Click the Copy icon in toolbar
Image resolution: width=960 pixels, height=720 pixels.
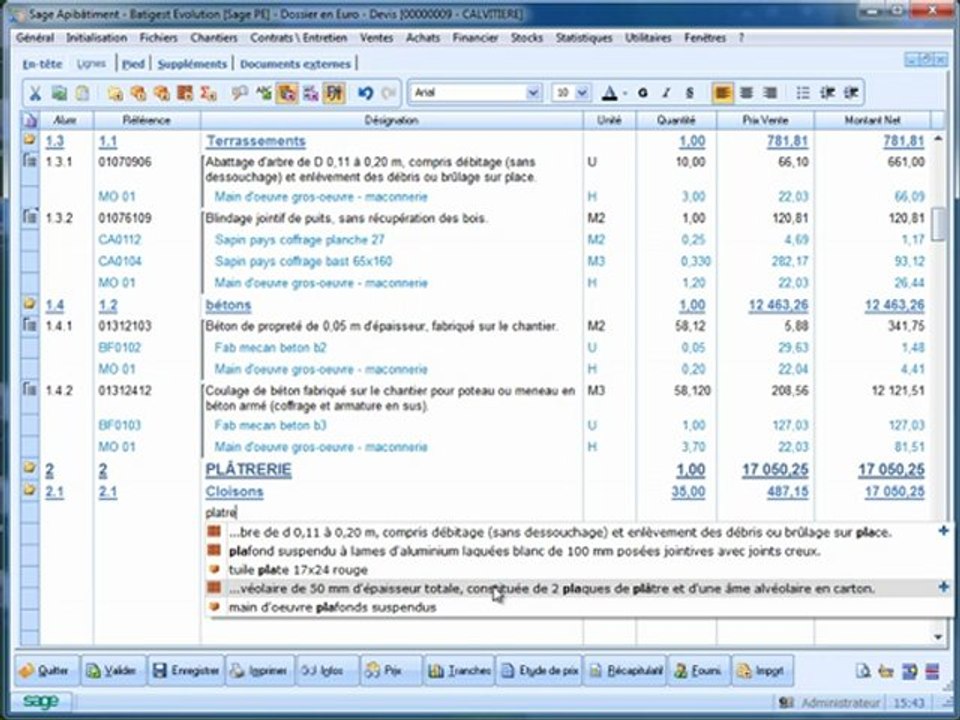click(x=59, y=93)
